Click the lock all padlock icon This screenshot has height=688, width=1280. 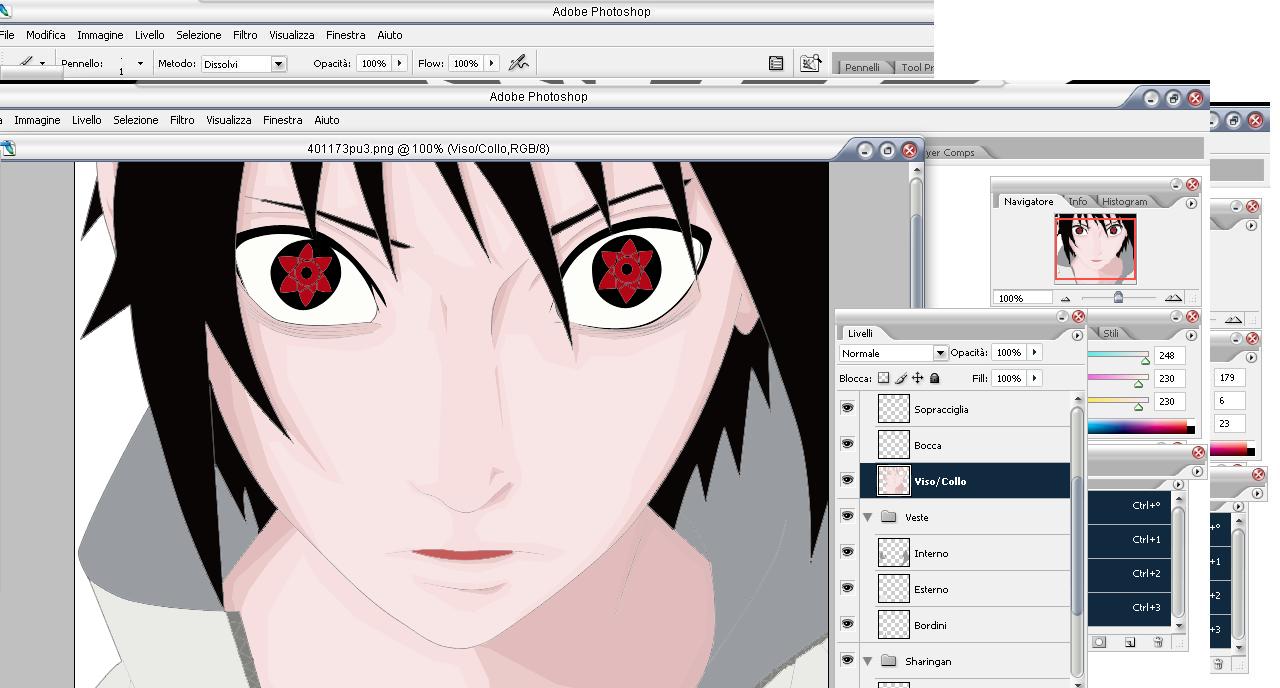pyautogui.click(x=934, y=378)
